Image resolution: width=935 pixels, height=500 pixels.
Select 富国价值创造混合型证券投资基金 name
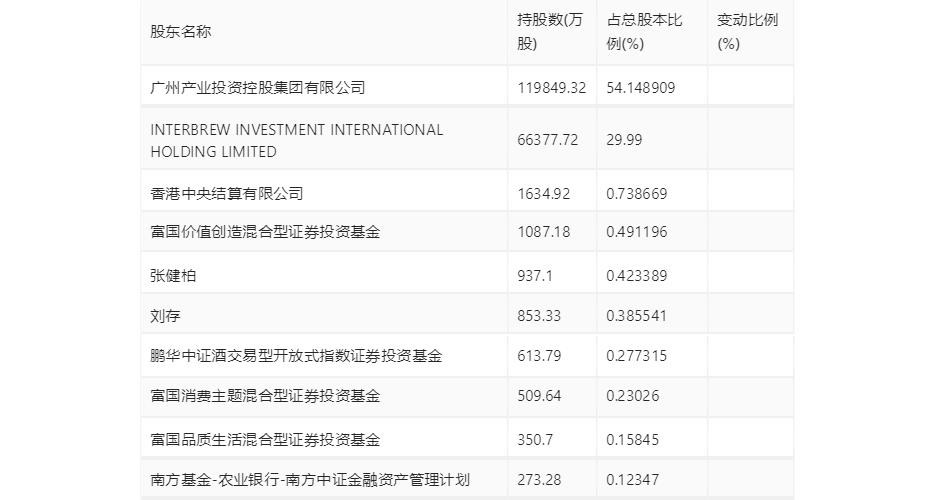tap(265, 232)
